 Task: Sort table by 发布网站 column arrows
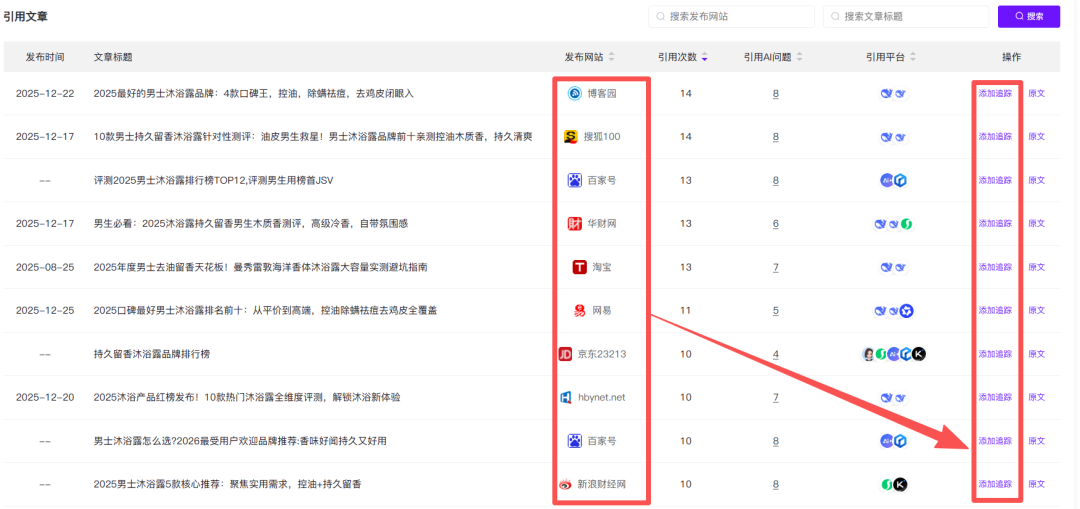(612, 57)
